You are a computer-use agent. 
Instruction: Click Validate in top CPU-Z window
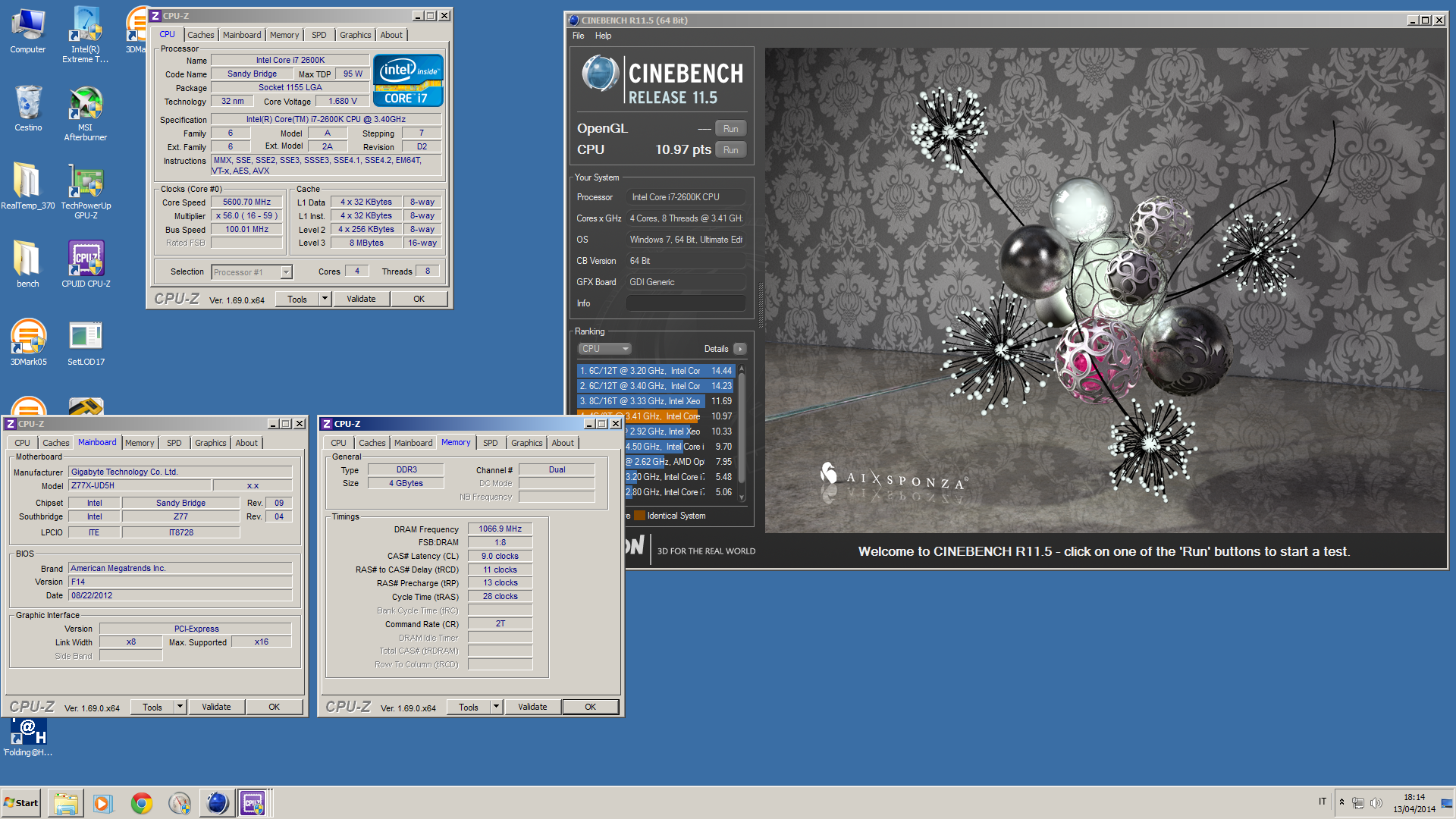[x=362, y=299]
